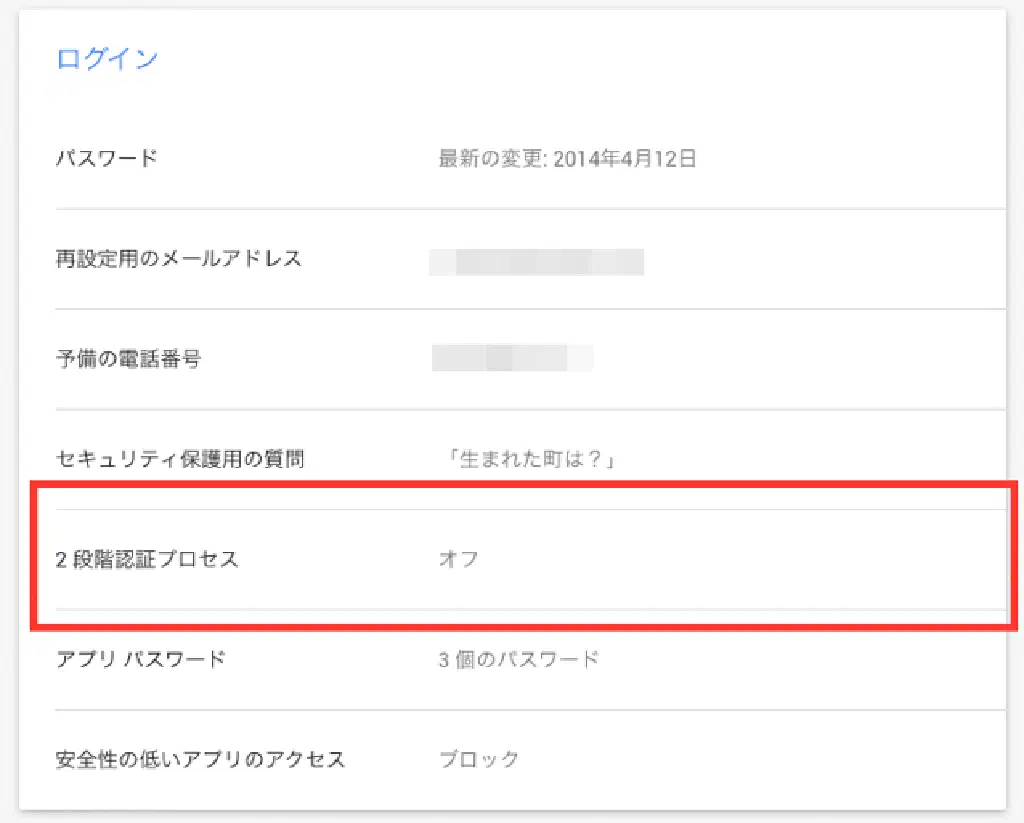Toggle the ブロック status for less secure apps

tap(480, 759)
